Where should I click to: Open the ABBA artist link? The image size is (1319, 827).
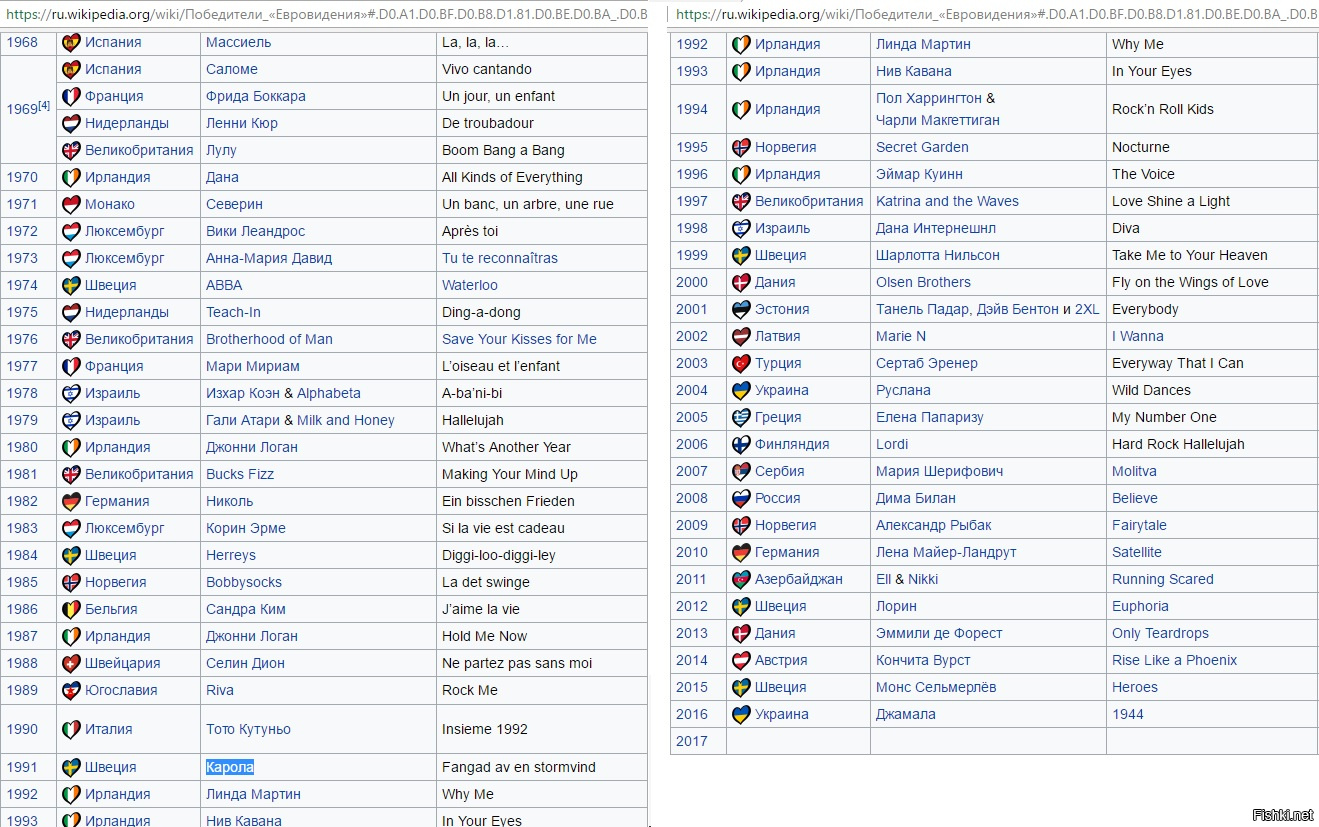click(224, 286)
